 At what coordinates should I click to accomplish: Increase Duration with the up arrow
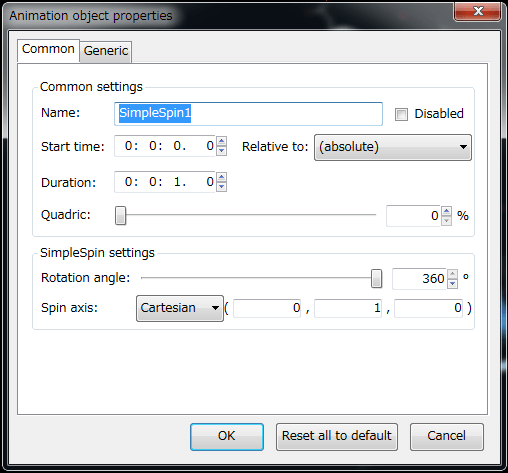coord(222,177)
